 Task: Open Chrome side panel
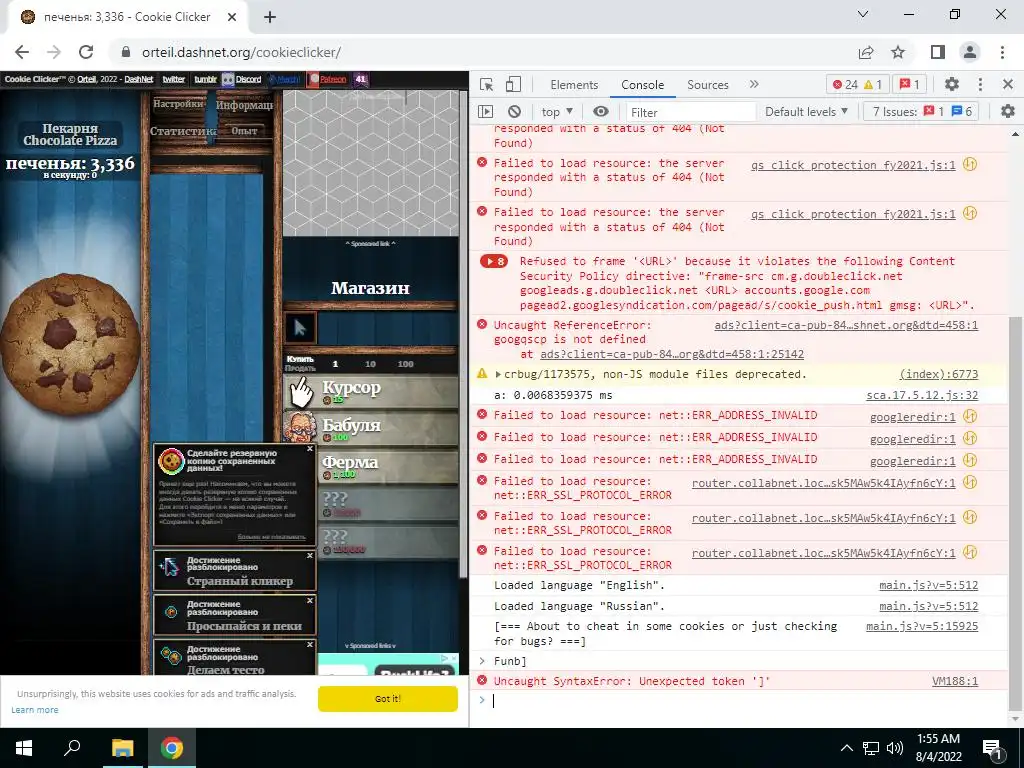(x=938, y=52)
